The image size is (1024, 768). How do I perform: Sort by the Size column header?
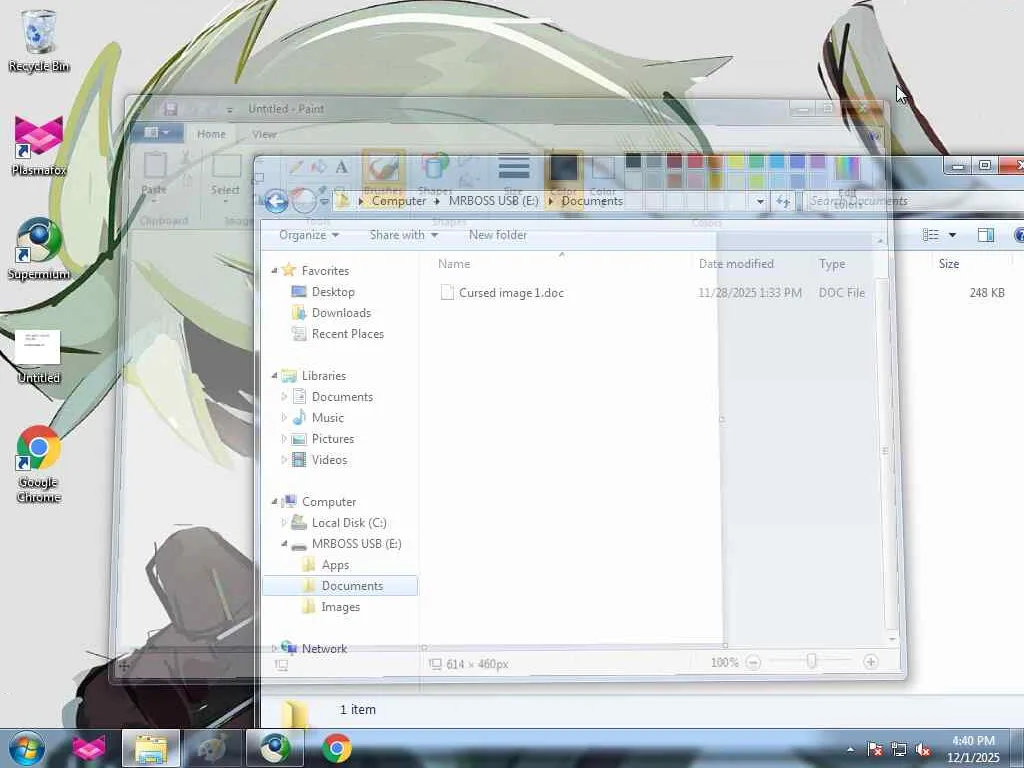948,264
